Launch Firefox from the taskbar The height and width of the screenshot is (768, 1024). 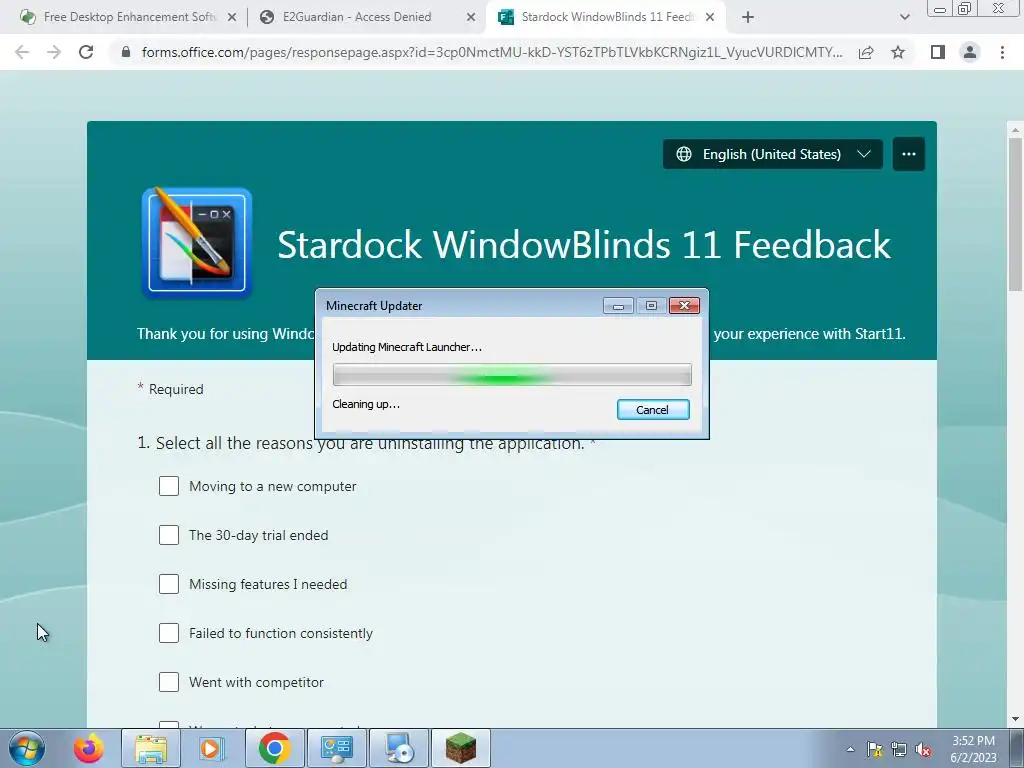click(89, 748)
